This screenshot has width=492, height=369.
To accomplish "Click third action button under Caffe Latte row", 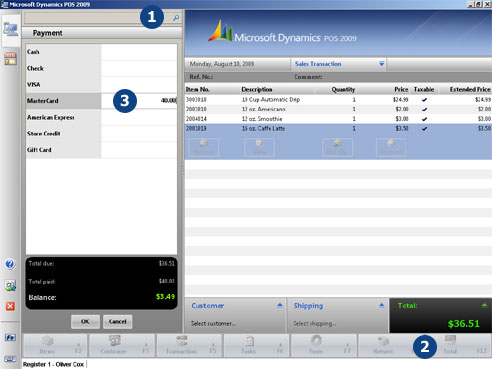I will click(x=337, y=147).
